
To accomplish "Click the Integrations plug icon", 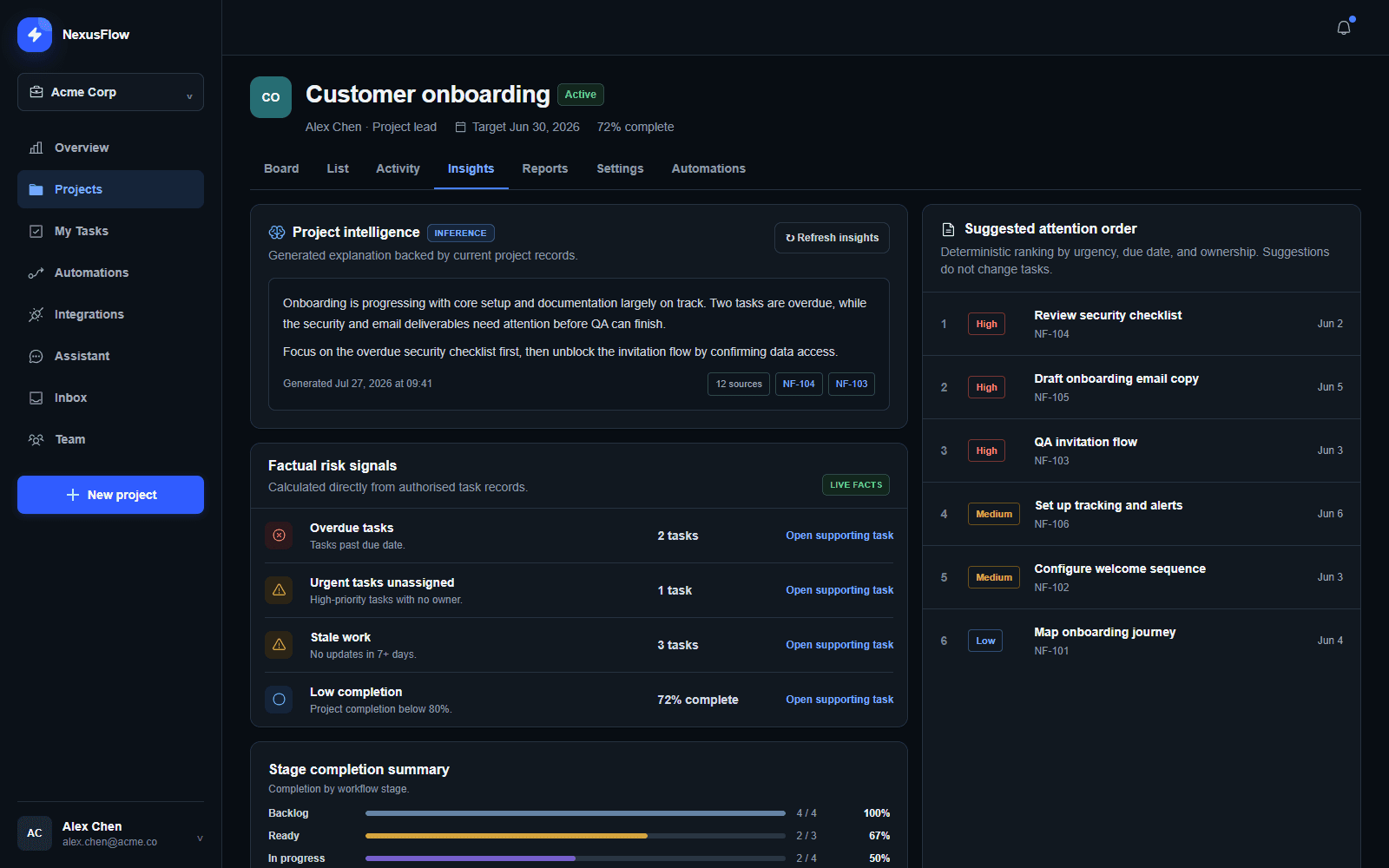I will [36, 314].
